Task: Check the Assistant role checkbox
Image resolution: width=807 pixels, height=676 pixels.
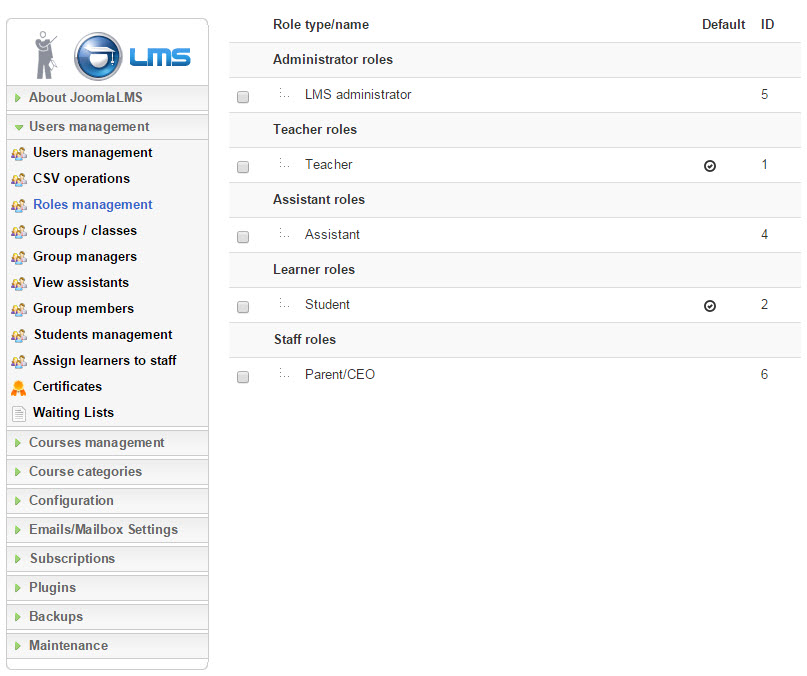Action: [243, 237]
